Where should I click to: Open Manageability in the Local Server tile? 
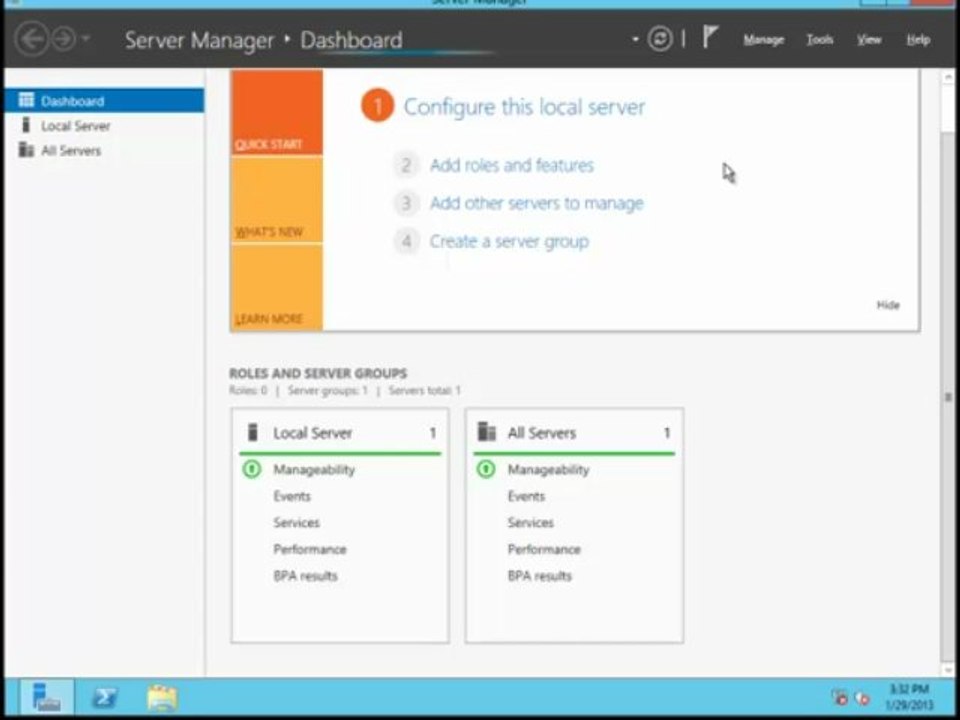click(314, 470)
